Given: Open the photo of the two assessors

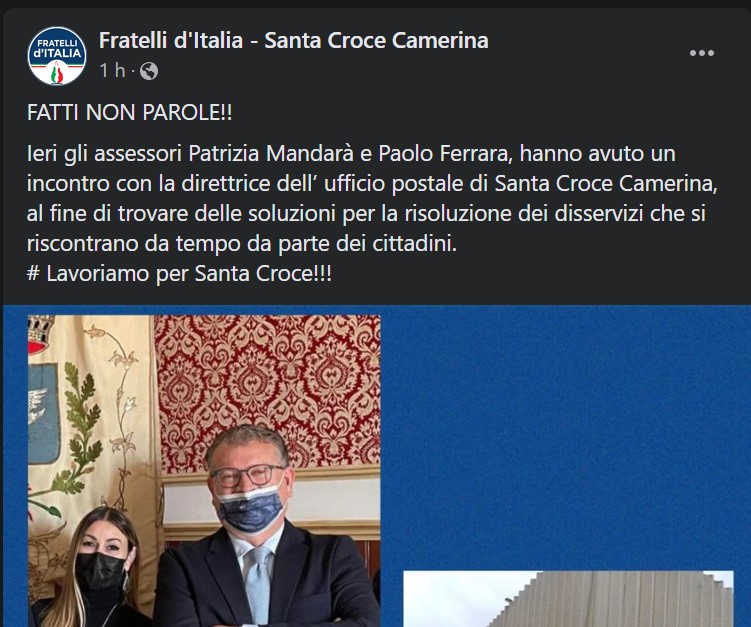Looking at the screenshot, I should (204, 470).
